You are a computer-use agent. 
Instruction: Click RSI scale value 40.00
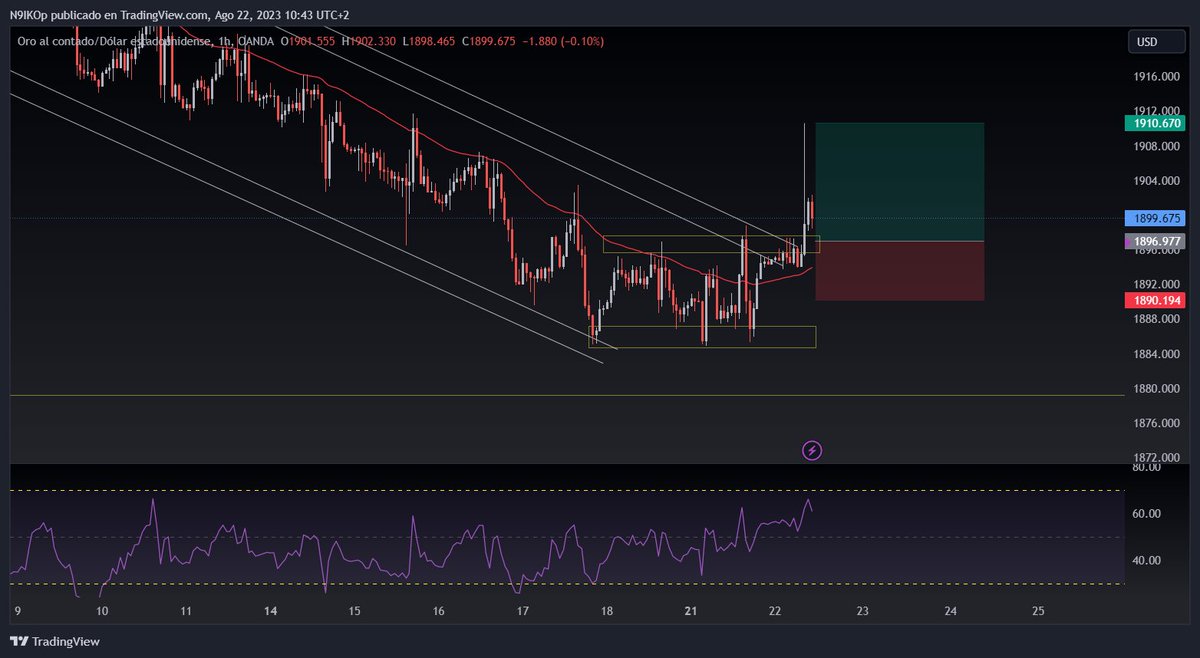[x=1146, y=560]
